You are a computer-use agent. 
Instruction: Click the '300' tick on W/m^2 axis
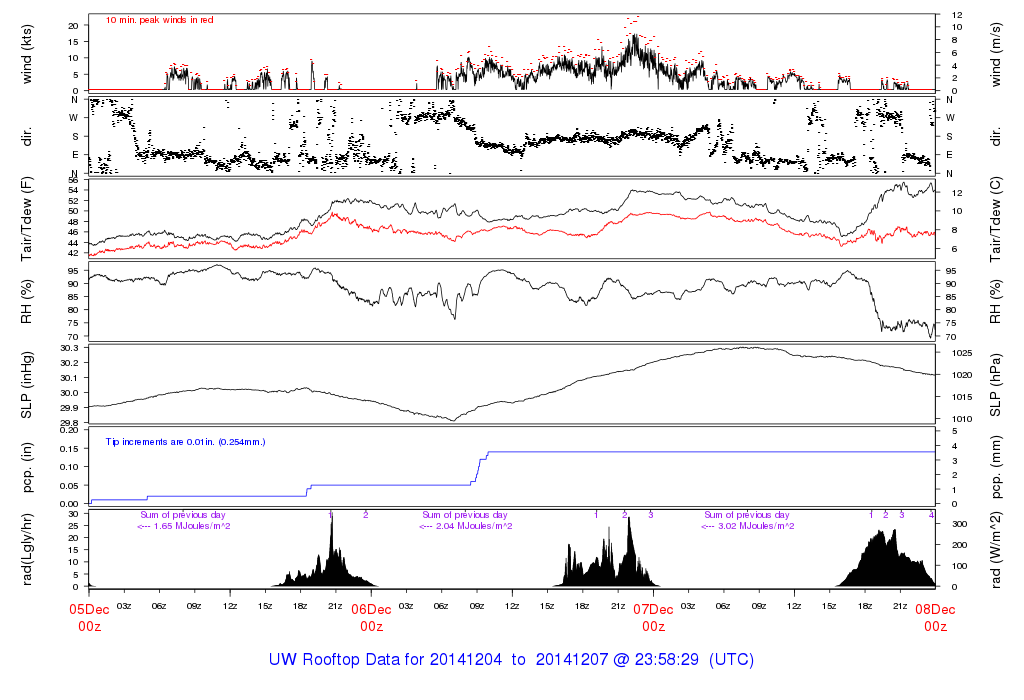[x=959, y=524]
